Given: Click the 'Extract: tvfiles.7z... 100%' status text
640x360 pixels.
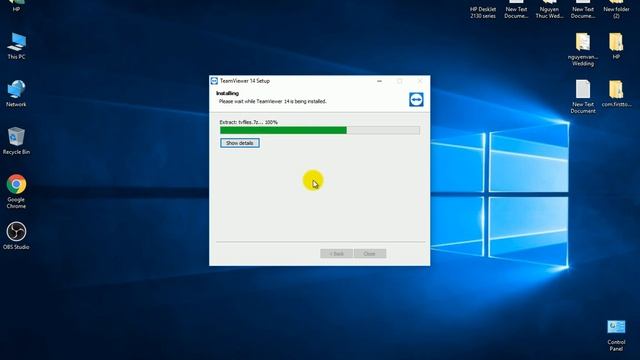Looking at the screenshot, I should pyautogui.click(x=249, y=122).
